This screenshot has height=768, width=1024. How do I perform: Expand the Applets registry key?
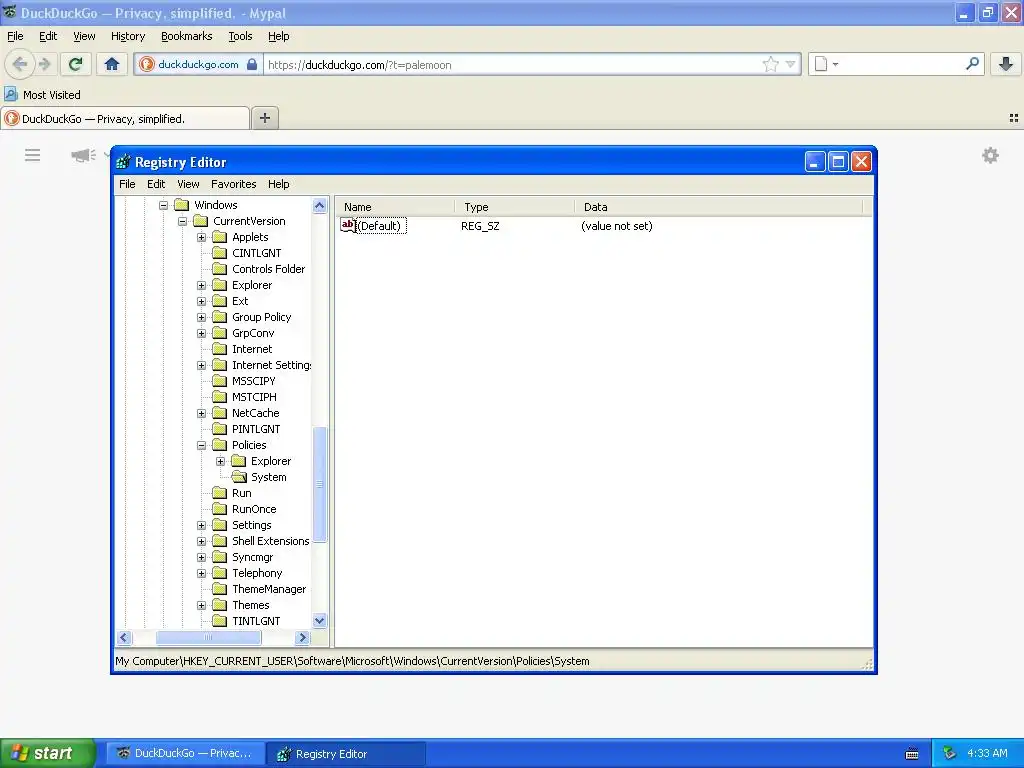pyautogui.click(x=201, y=237)
